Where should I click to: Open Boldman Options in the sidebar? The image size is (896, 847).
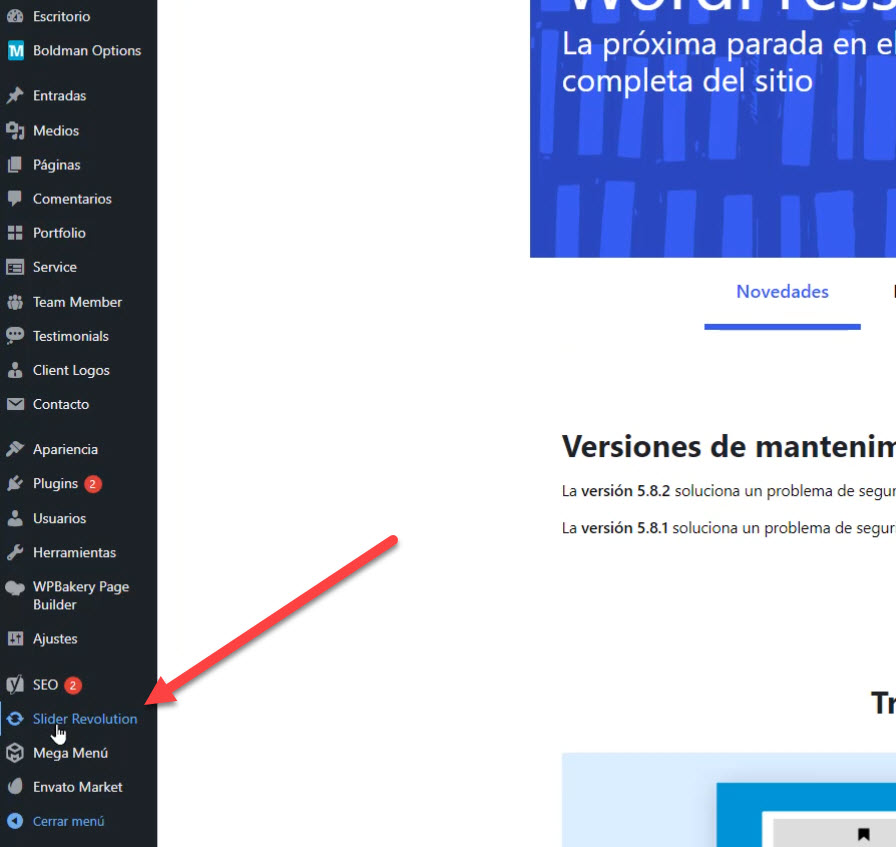click(x=87, y=51)
